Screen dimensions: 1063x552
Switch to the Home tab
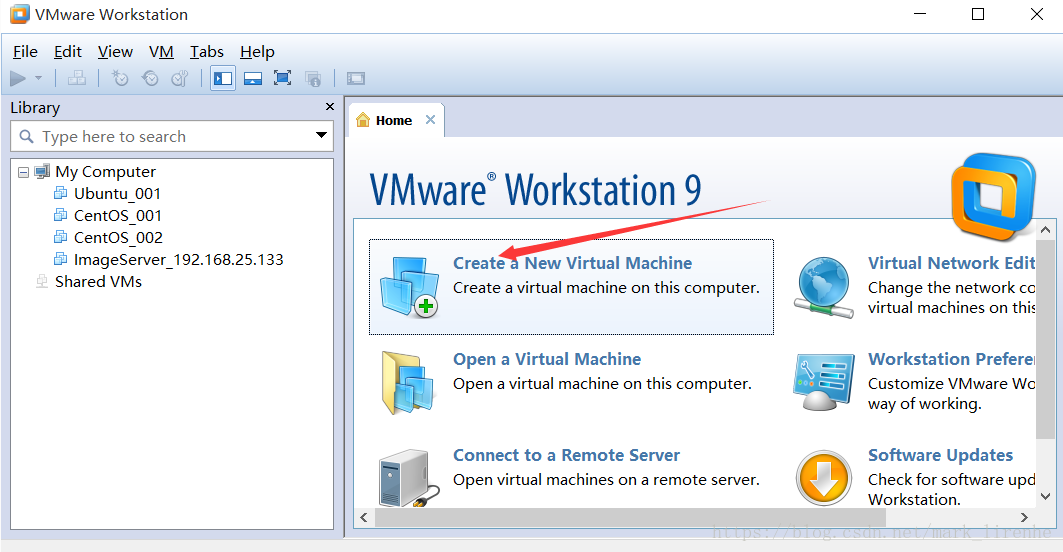click(394, 121)
